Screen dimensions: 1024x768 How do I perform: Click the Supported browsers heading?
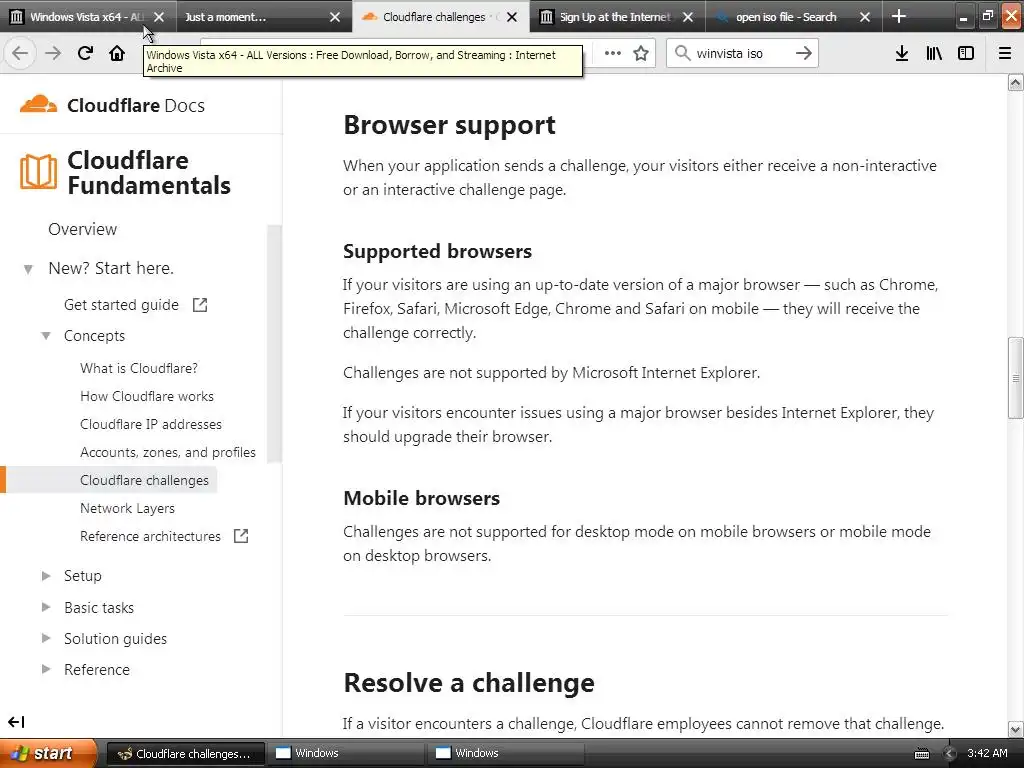click(438, 251)
